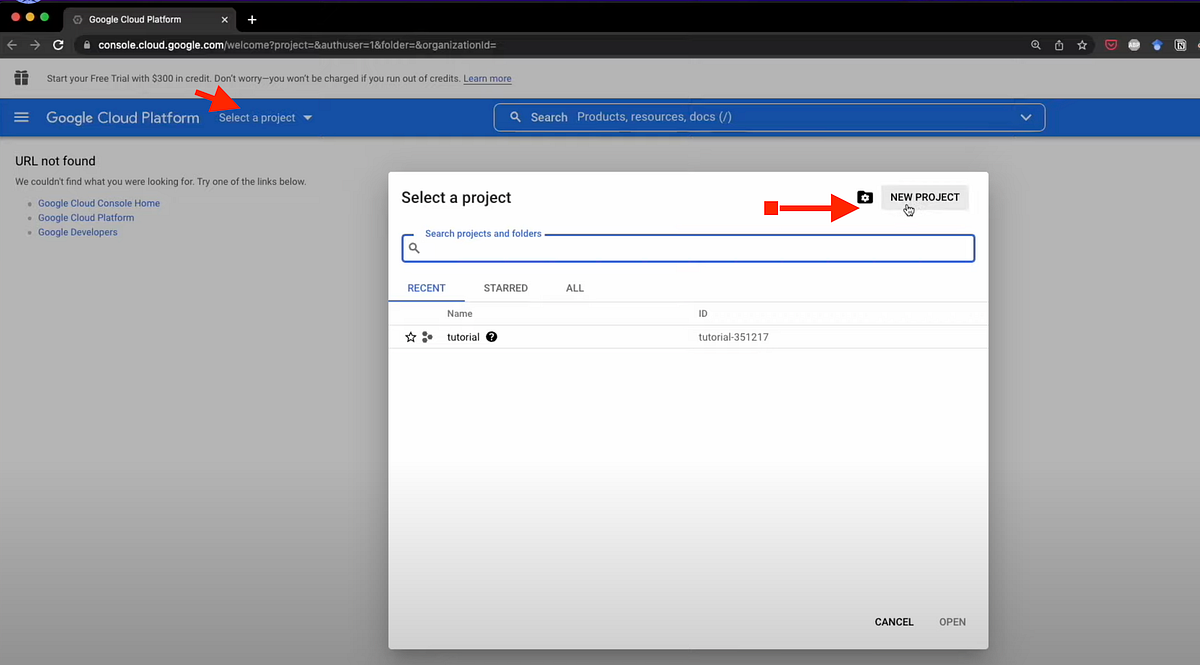The height and width of the screenshot is (665, 1200).
Task: Switch to the STARRED tab
Action: [x=505, y=288]
